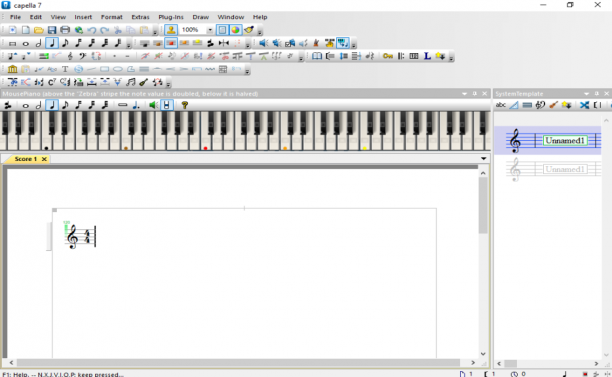The height and width of the screenshot is (377, 612).
Task: Click the guitar plug-in icon
Action: click(144, 82)
